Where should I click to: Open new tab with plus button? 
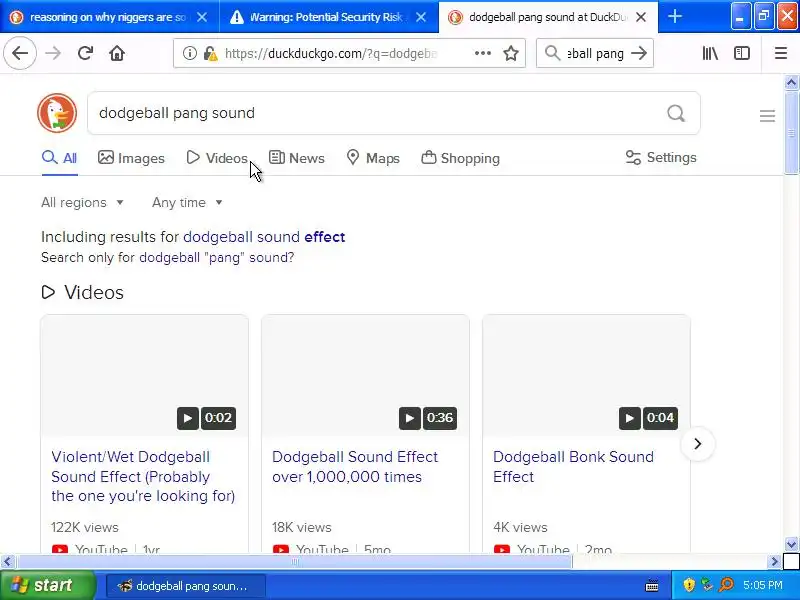point(675,17)
